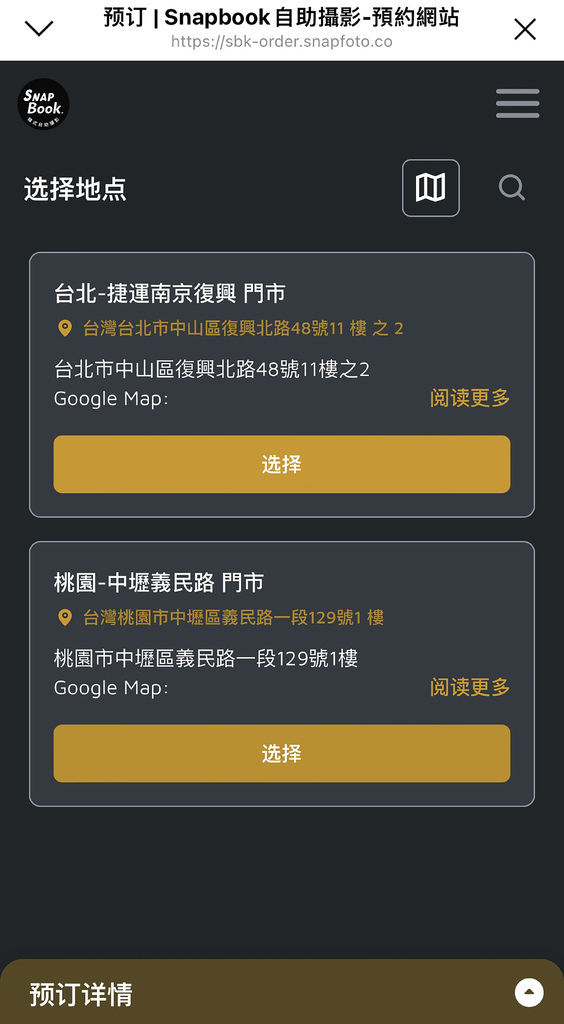Tap the 选择地点 heading

point(75,189)
